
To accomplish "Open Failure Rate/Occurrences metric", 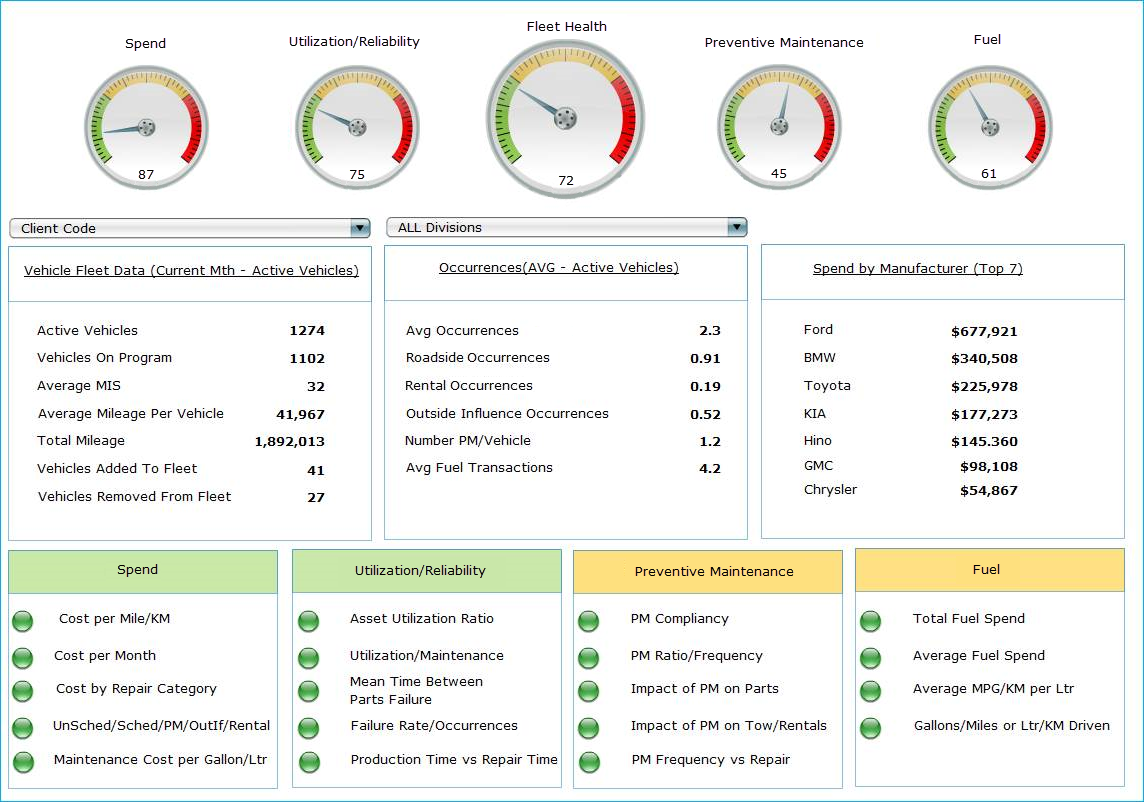I will tap(434, 726).
